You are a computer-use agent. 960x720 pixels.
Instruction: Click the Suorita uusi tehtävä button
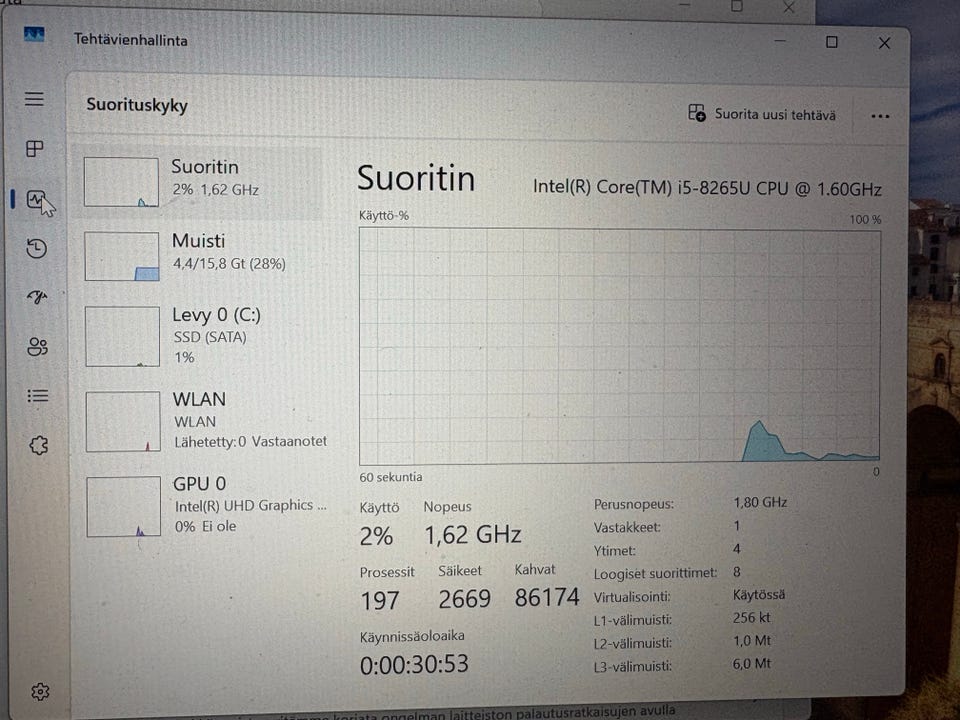coord(762,114)
